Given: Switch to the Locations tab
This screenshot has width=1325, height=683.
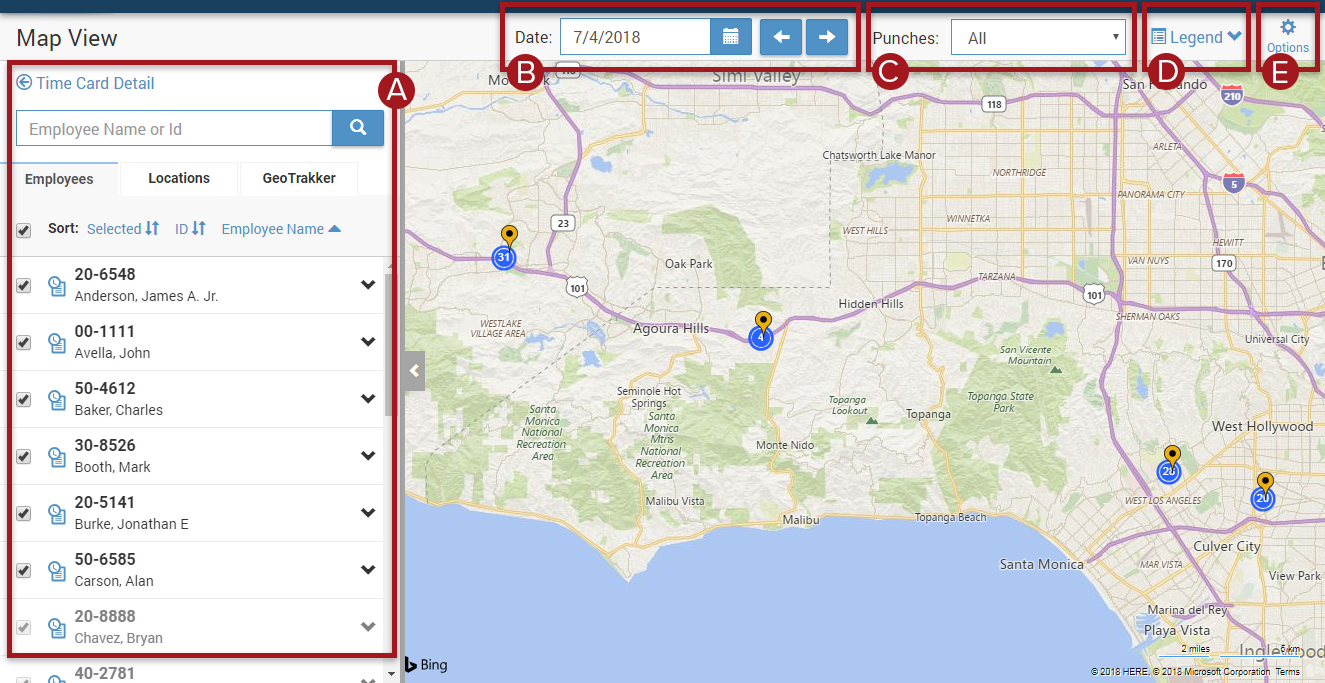Looking at the screenshot, I should point(179,179).
